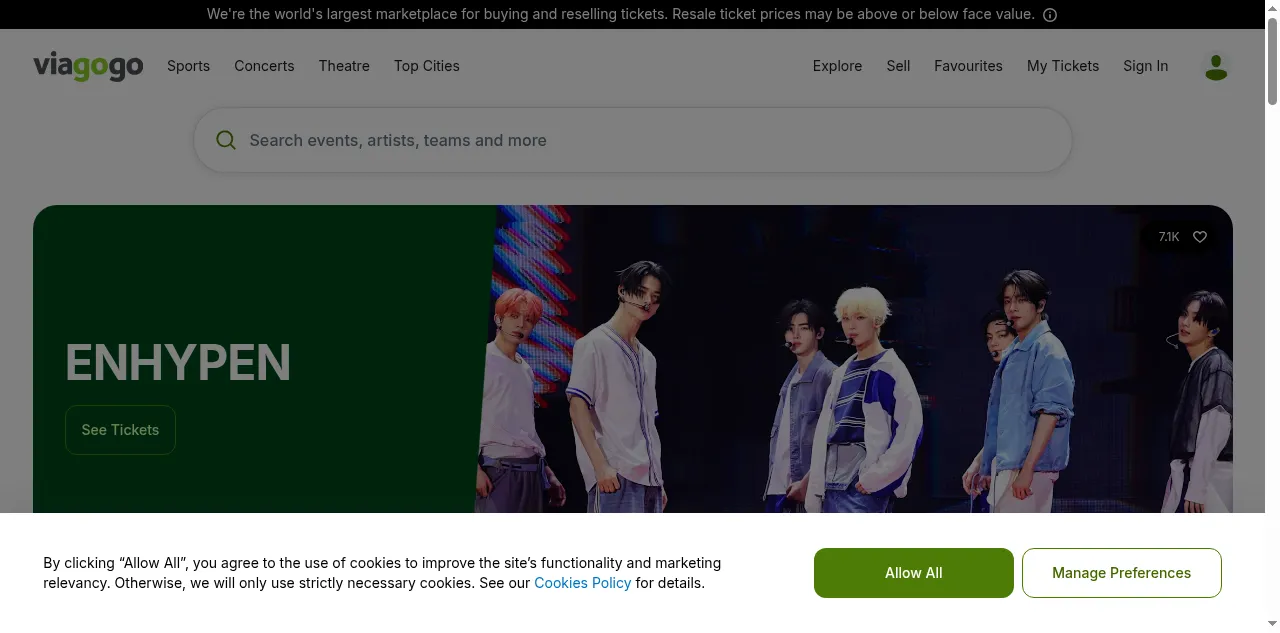Open the Cookies Policy link

(583, 583)
